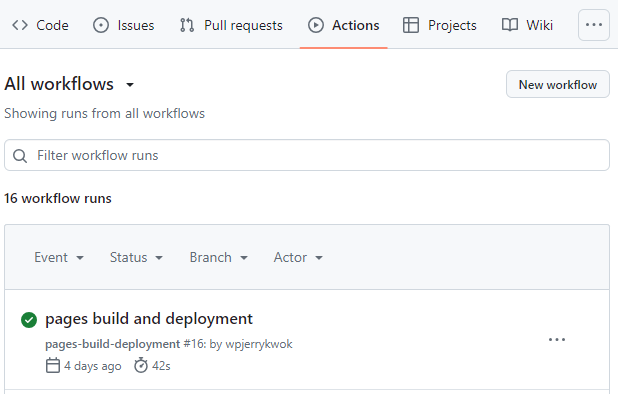
Task: Click the Actions play icon
Action: (x=316, y=25)
